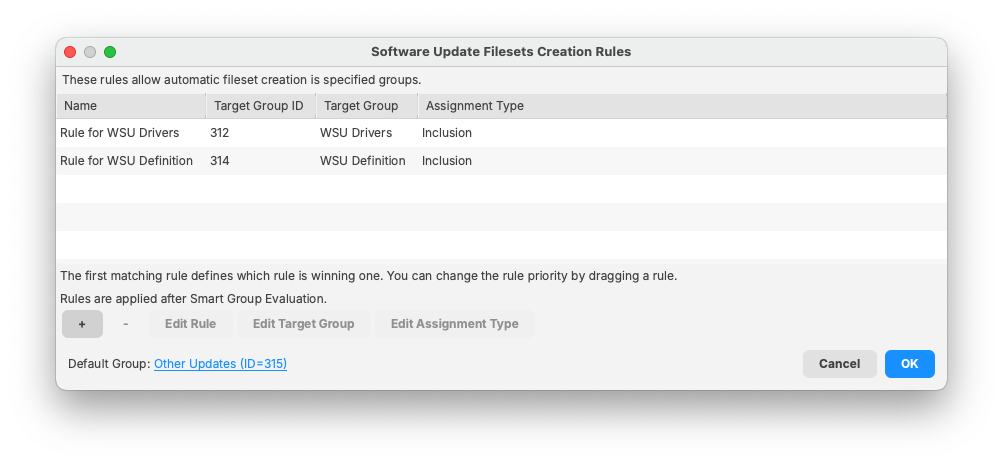The height and width of the screenshot is (464, 1003).
Task: Click the WSU Definition target group cell
Action: pyautogui.click(x=363, y=161)
